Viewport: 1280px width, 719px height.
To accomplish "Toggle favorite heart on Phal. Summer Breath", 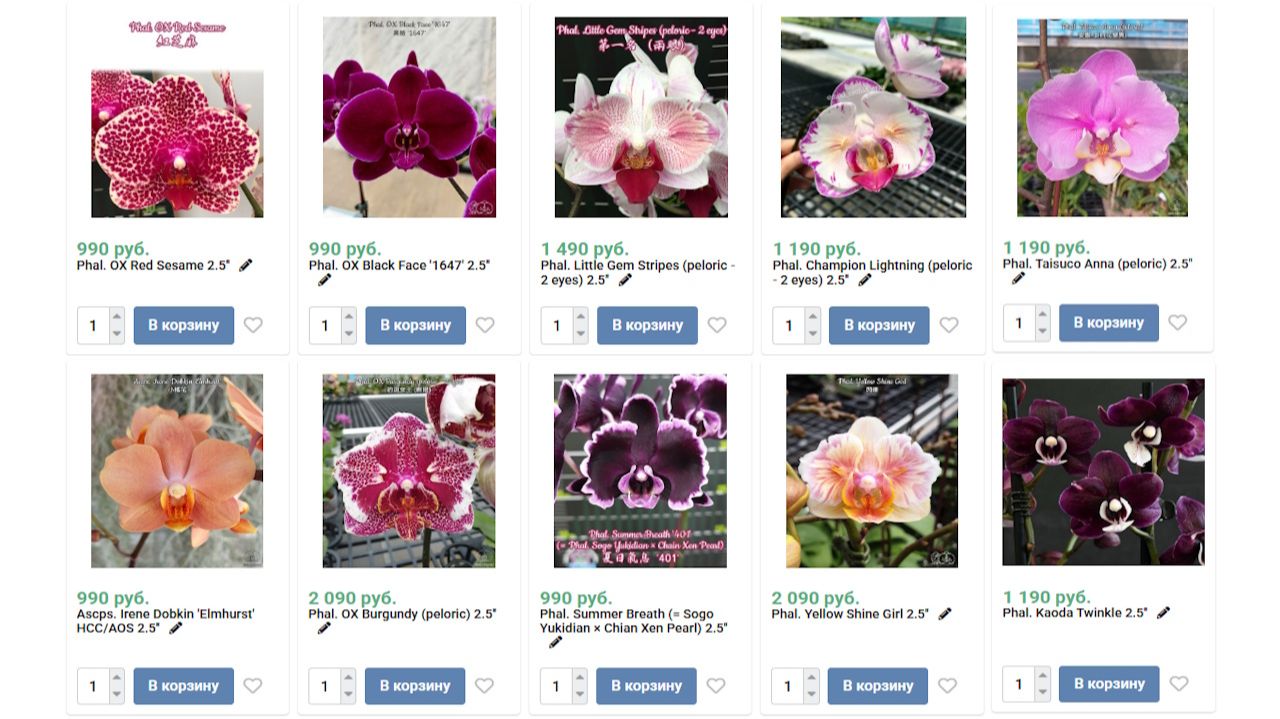I will pos(716,686).
